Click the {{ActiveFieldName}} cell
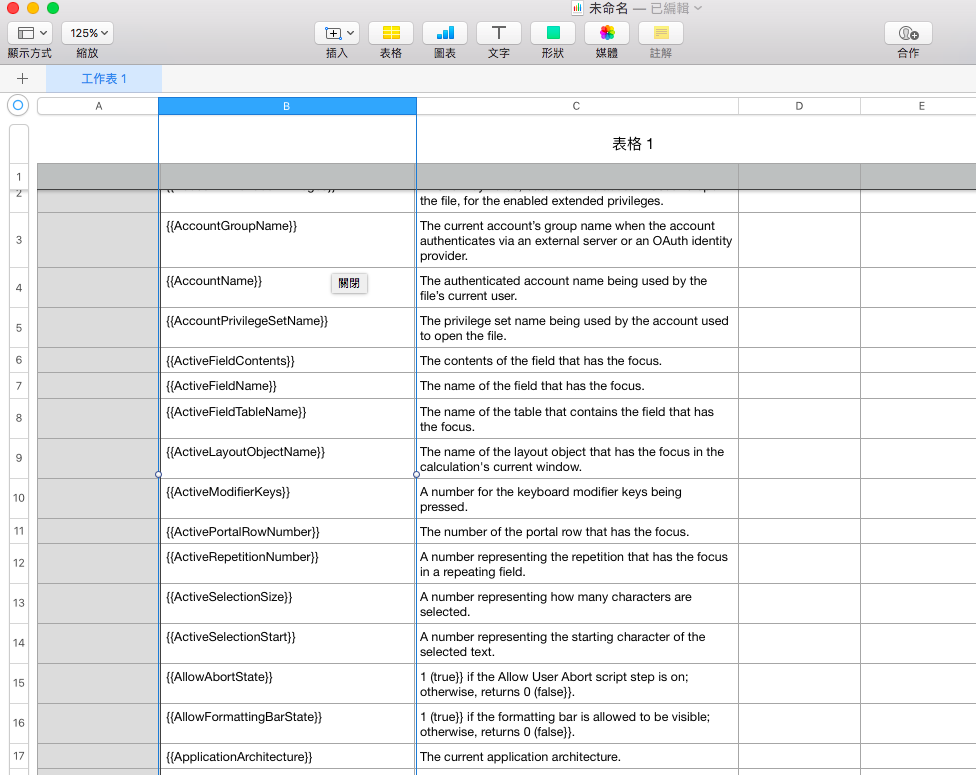 point(288,386)
